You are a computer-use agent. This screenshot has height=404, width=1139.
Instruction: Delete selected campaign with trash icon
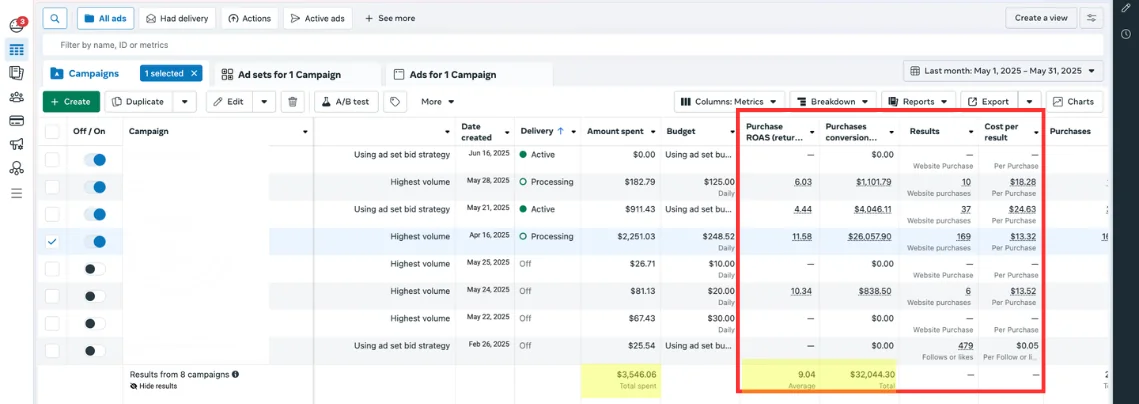pyautogui.click(x=292, y=102)
